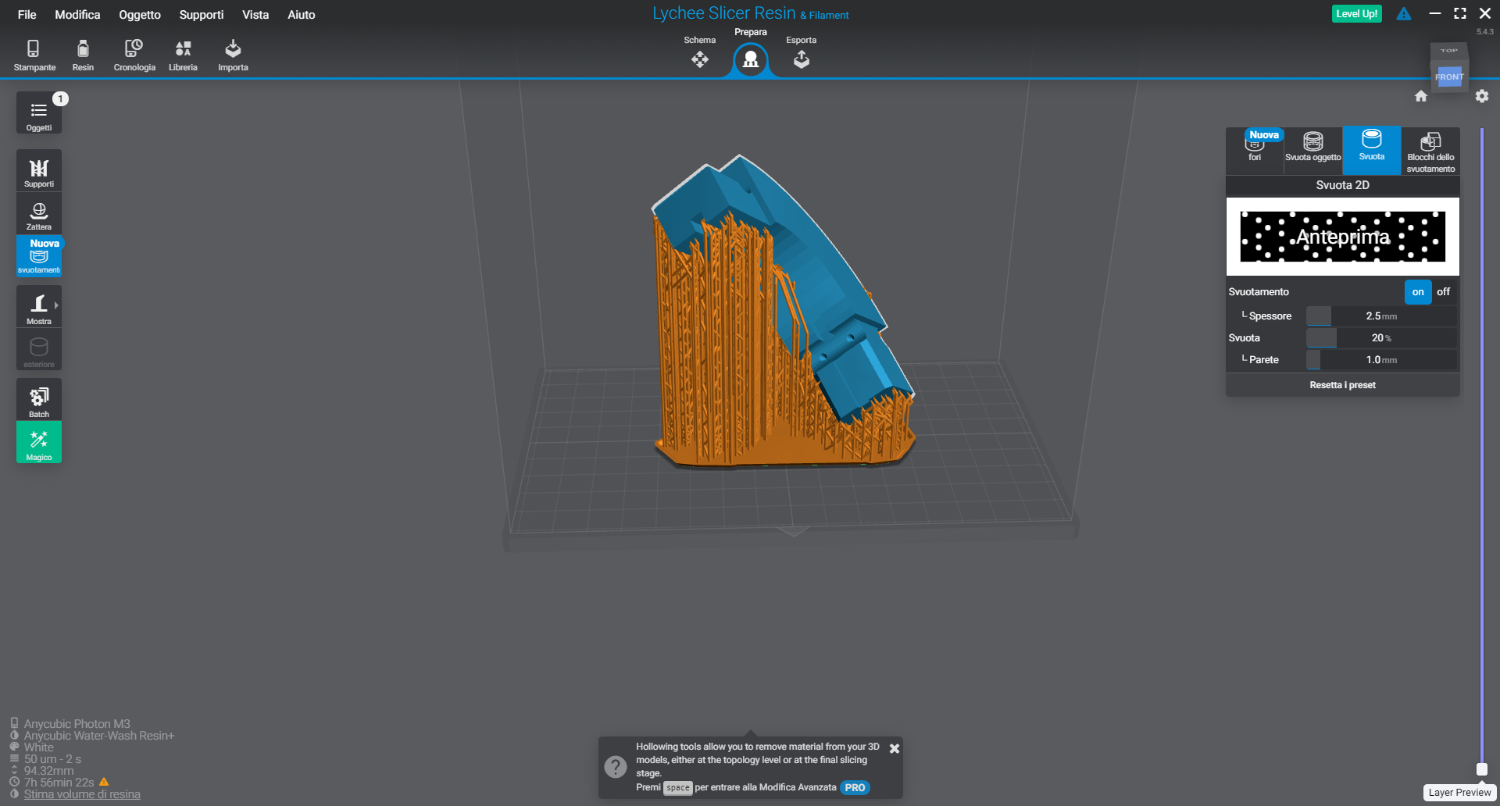The height and width of the screenshot is (806, 1500).
Task: Click the 5.4.3 version number
Action: point(1485,32)
